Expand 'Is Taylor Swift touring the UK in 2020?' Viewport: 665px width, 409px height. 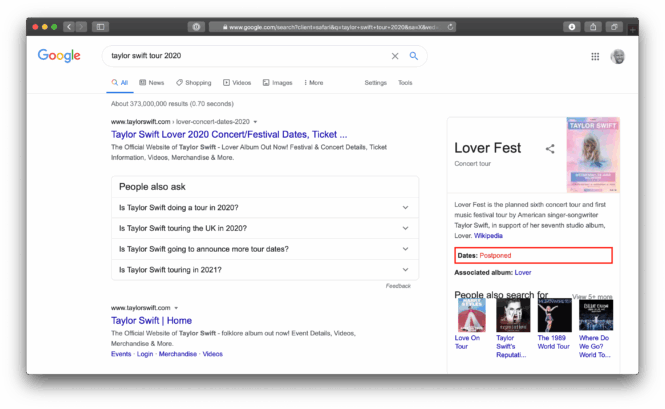click(x=405, y=228)
